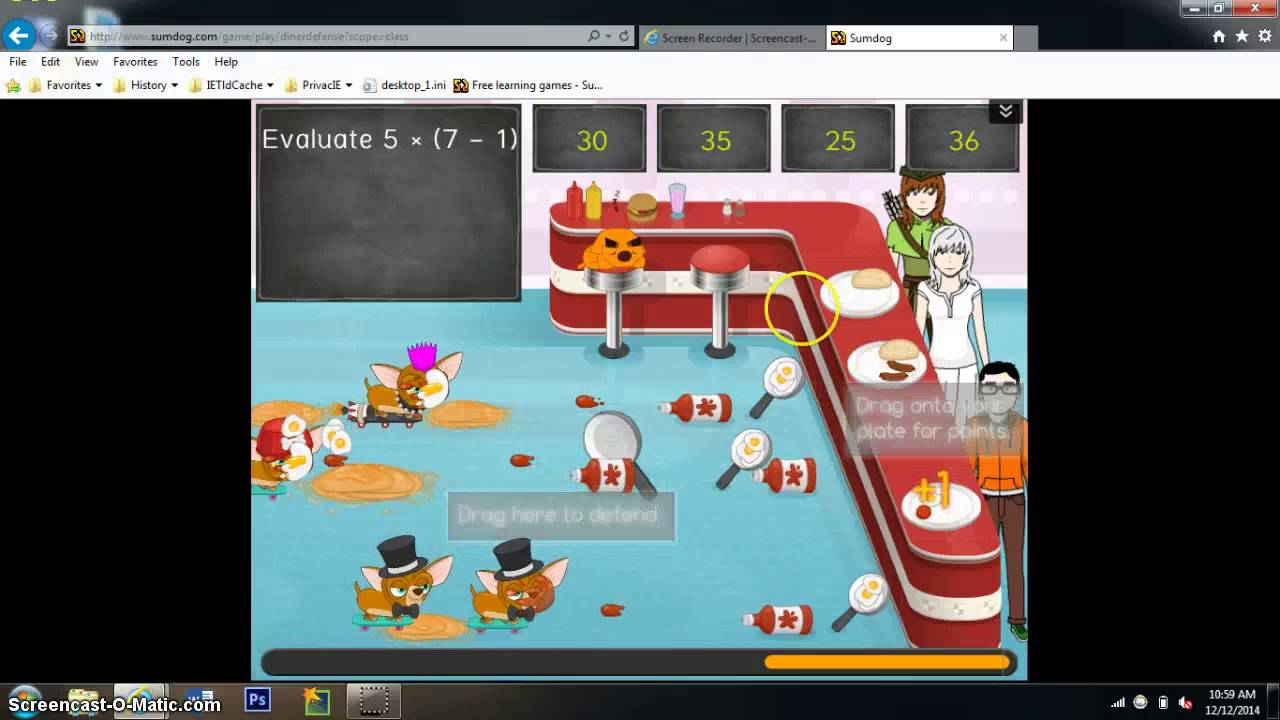The width and height of the screenshot is (1280, 720).
Task: Open the Edit menu
Action: click(50, 61)
